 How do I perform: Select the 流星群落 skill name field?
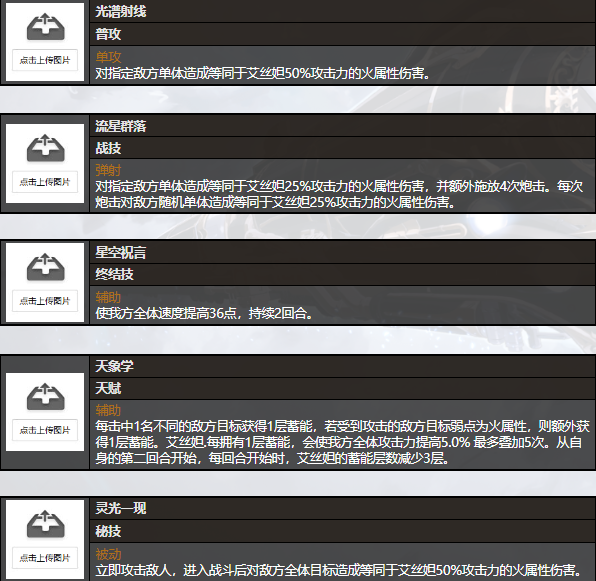342,126
